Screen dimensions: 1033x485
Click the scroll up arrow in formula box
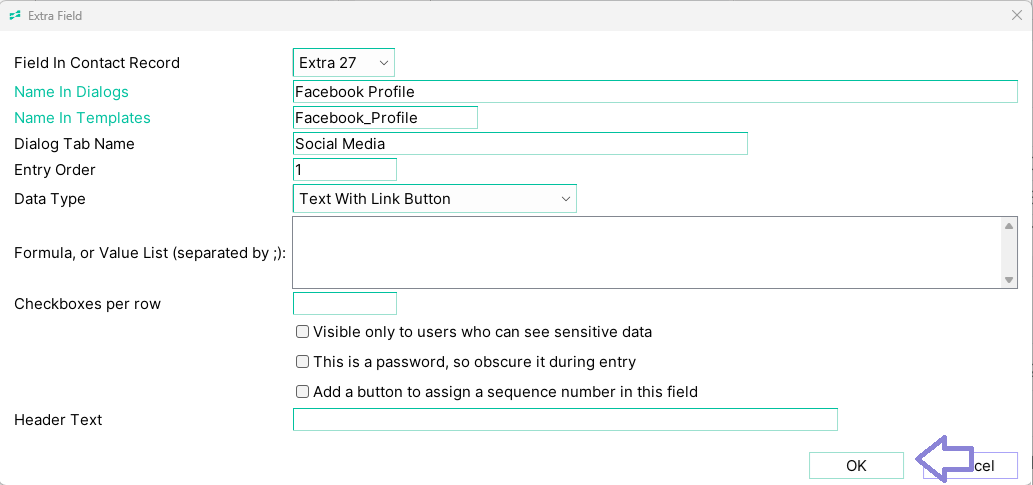(x=1009, y=225)
